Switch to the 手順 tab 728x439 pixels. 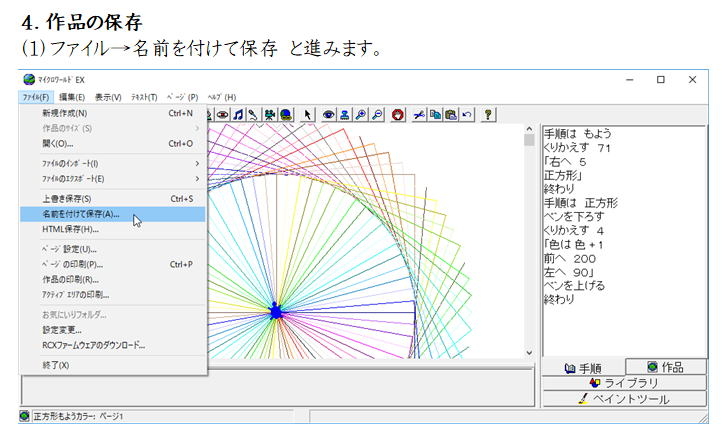click(584, 368)
